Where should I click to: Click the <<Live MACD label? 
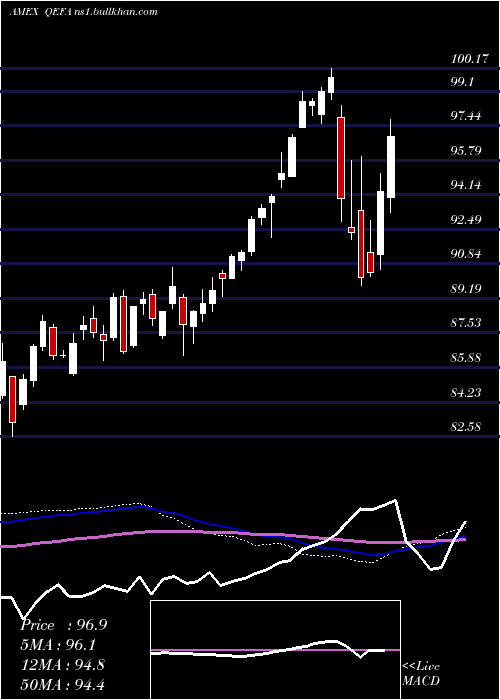(421, 674)
